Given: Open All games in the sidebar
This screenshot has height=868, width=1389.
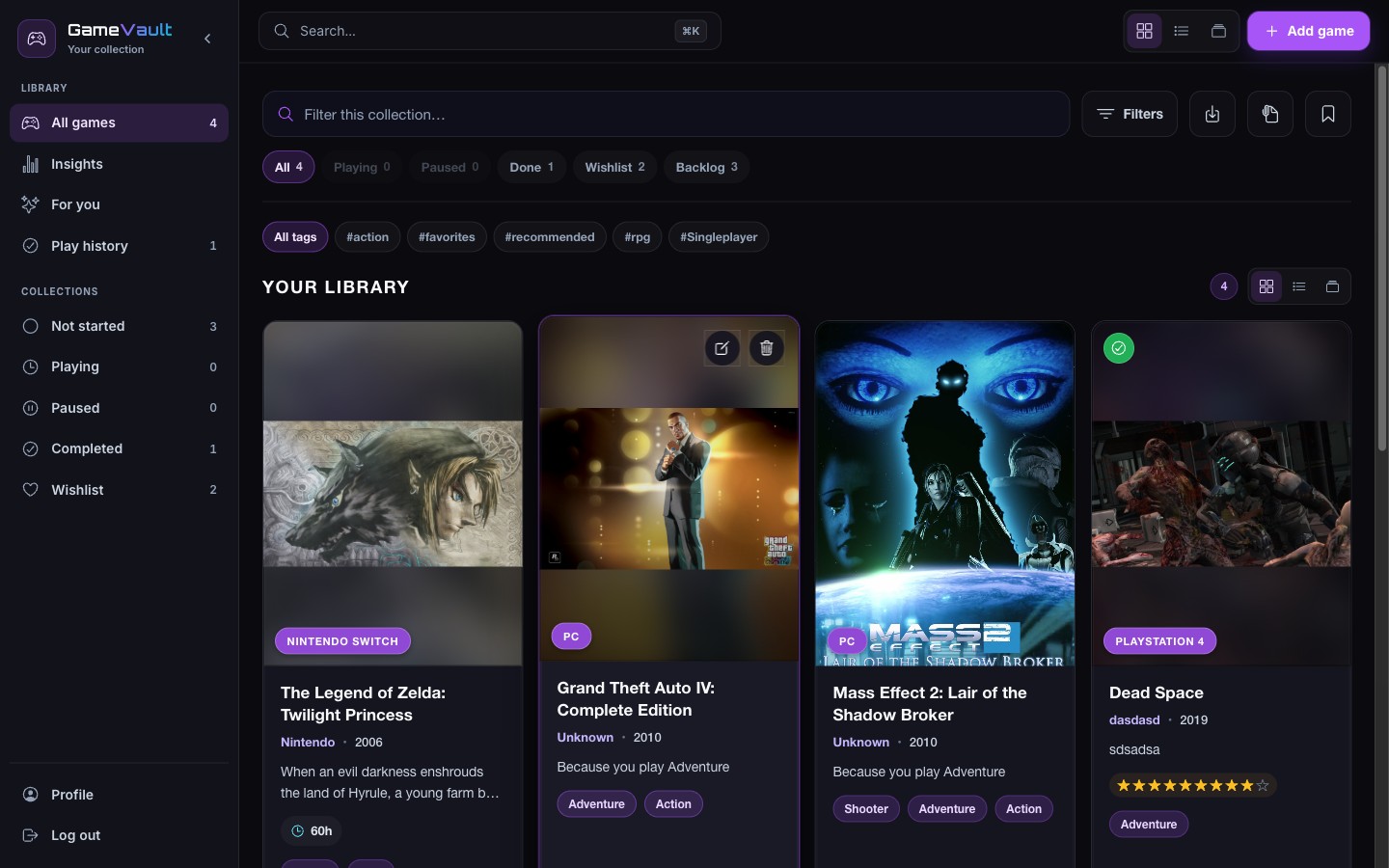Looking at the screenshot, I should pyautogui.click(x=119, y=122).
